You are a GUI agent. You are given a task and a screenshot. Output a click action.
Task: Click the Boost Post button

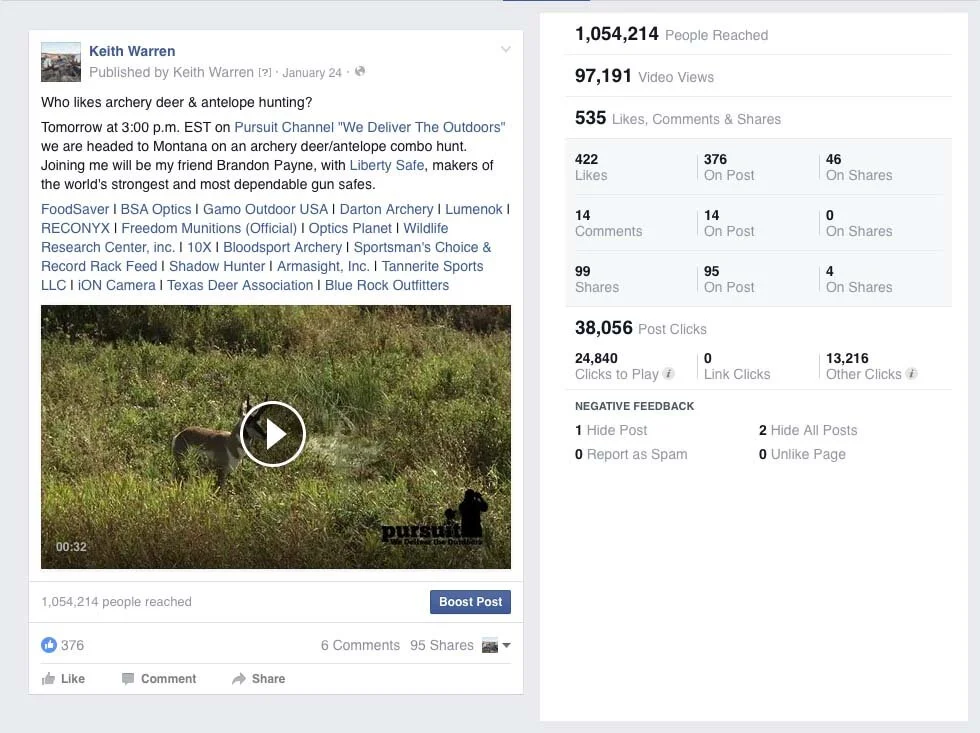(470, 602)
